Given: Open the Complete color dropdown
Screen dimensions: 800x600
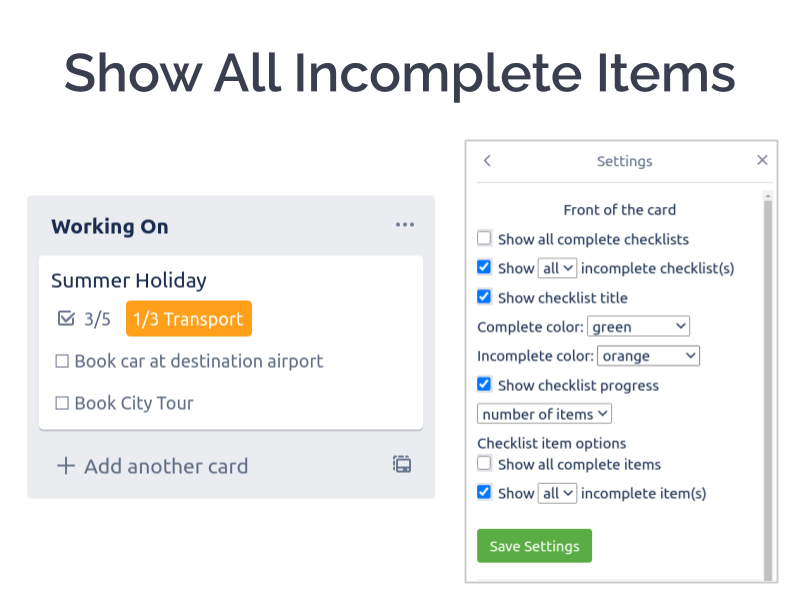Looking at the screenshot, I should click(638, 326).
